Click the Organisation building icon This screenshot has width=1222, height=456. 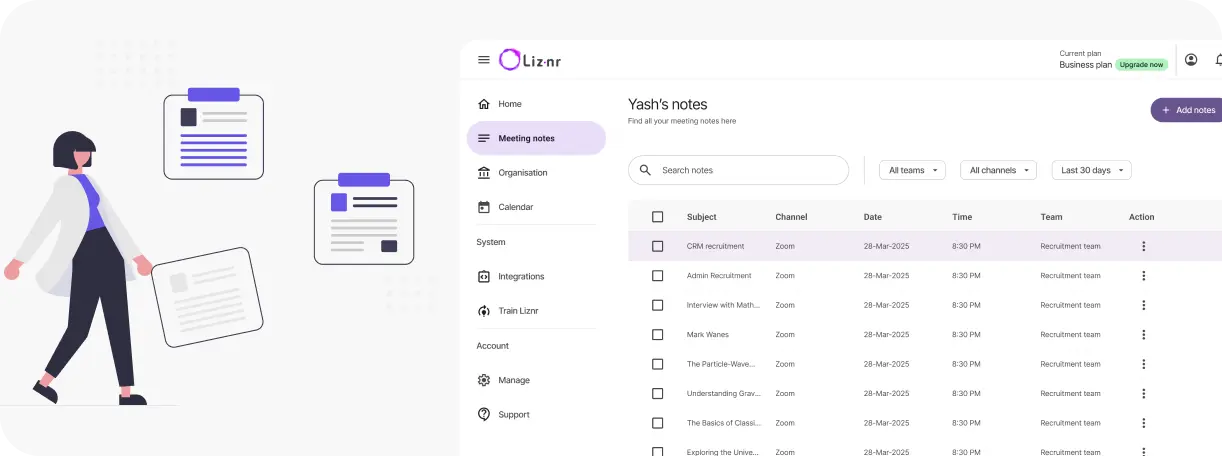[484, 173]
